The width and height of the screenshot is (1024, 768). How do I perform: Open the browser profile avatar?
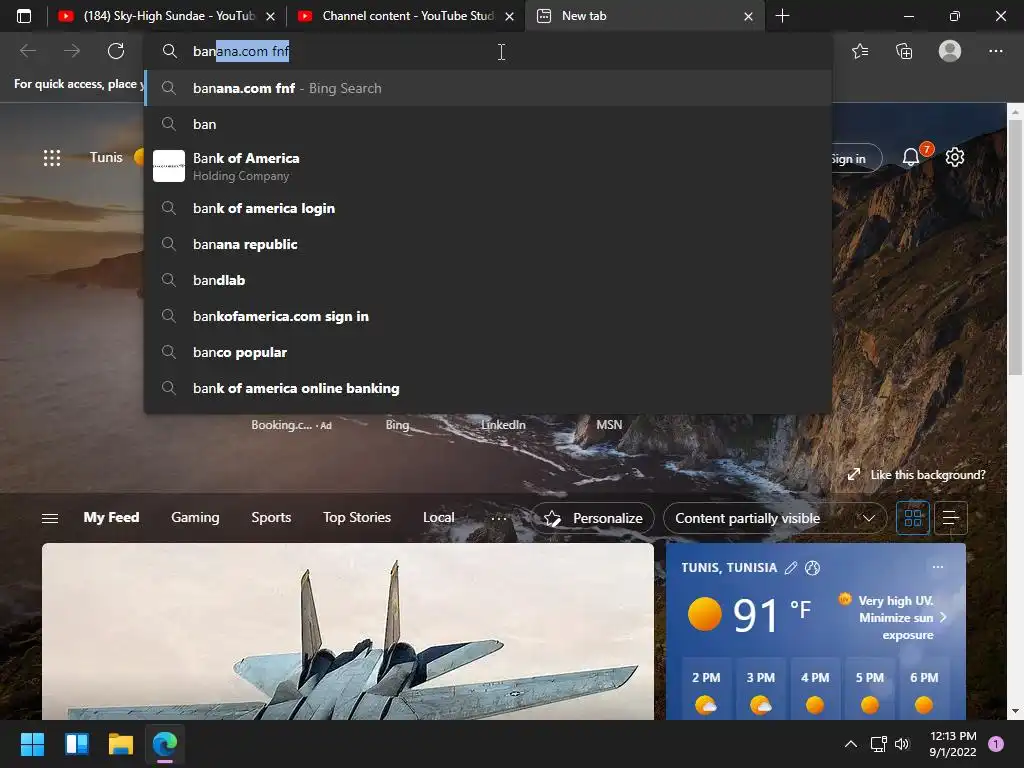click(x=950, y=51)
